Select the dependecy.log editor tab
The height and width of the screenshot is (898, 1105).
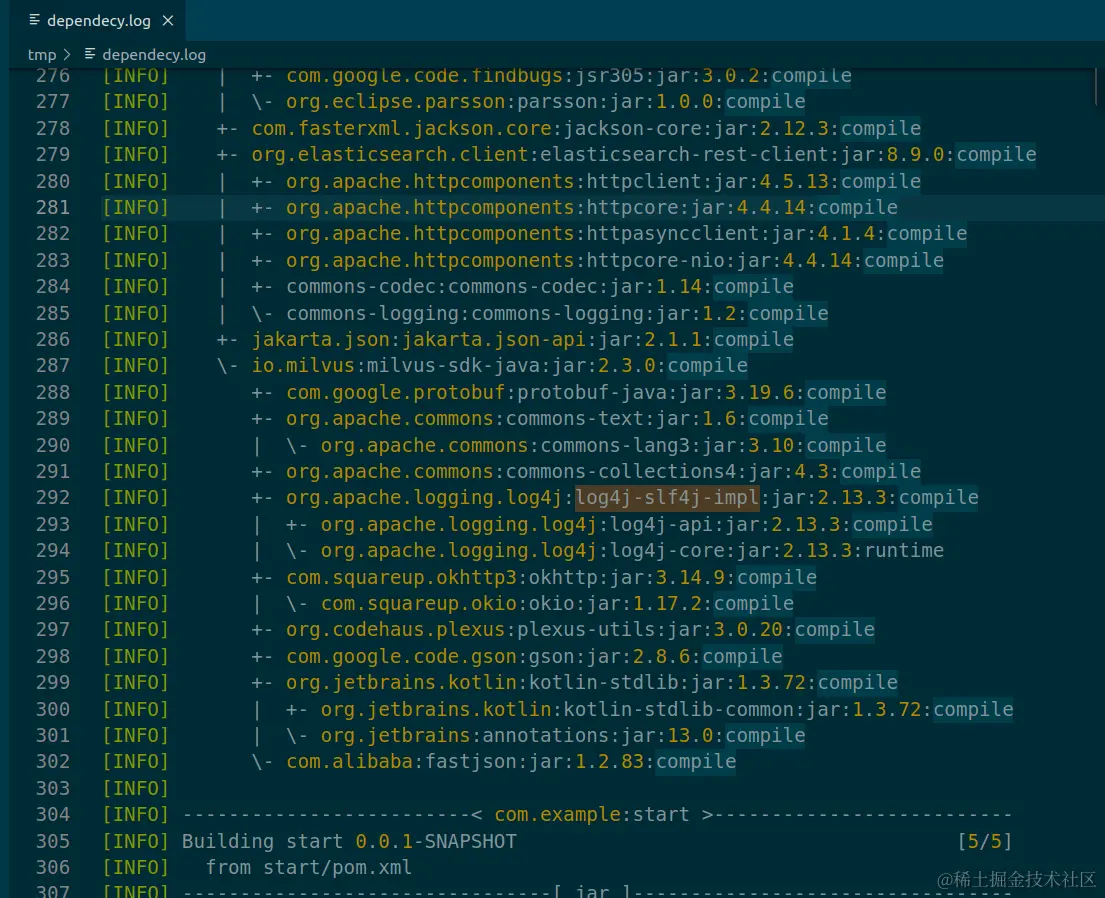pos(99,20)
